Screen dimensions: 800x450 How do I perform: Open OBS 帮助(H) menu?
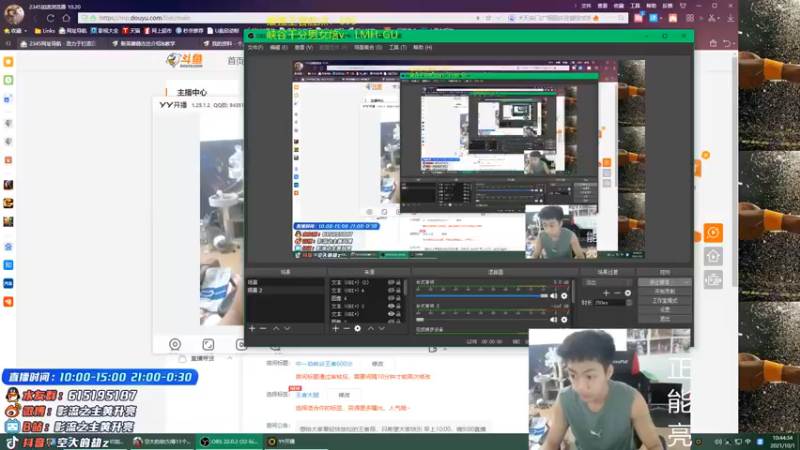point(422,47)
